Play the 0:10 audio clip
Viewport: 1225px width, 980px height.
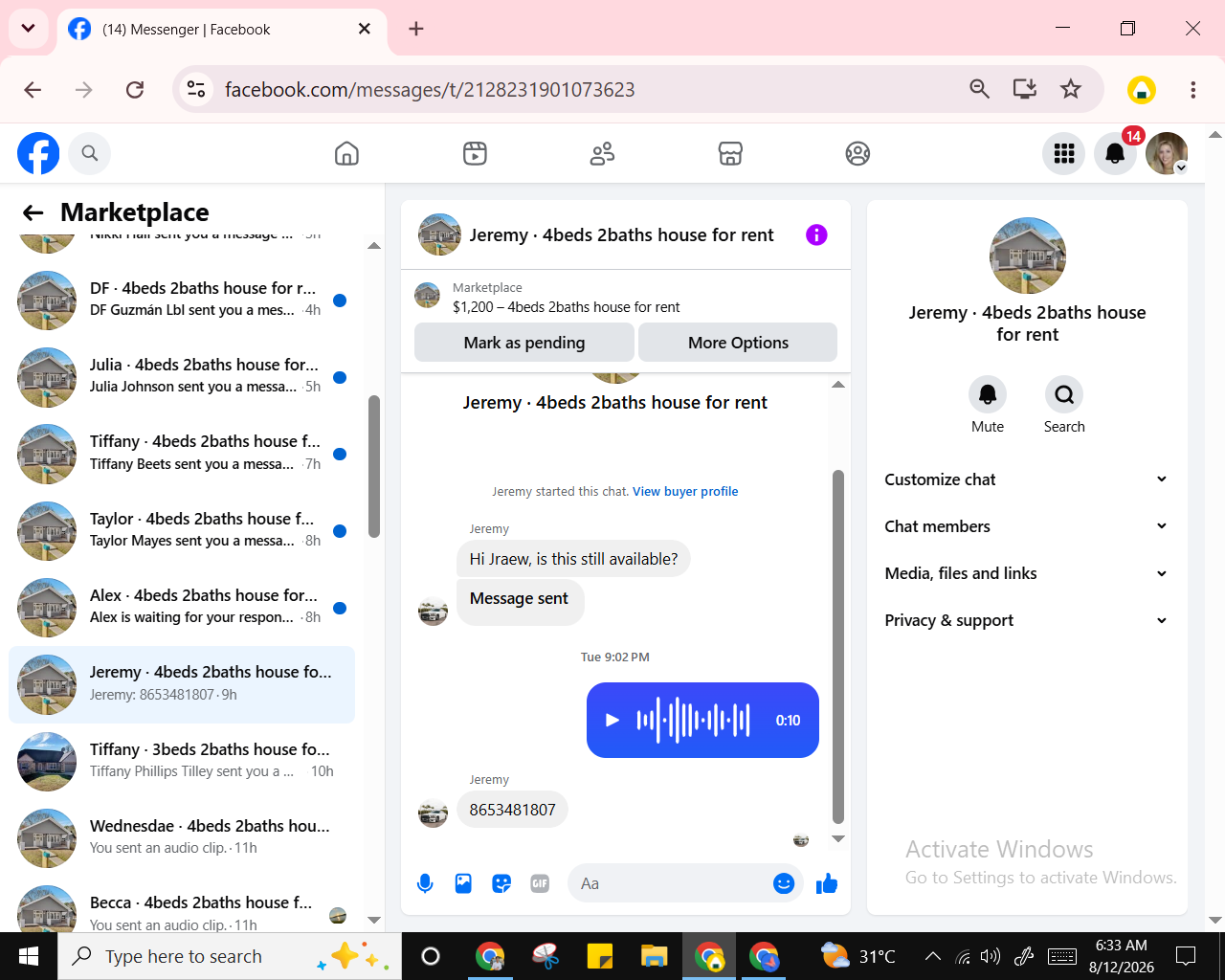pos(612,720)
